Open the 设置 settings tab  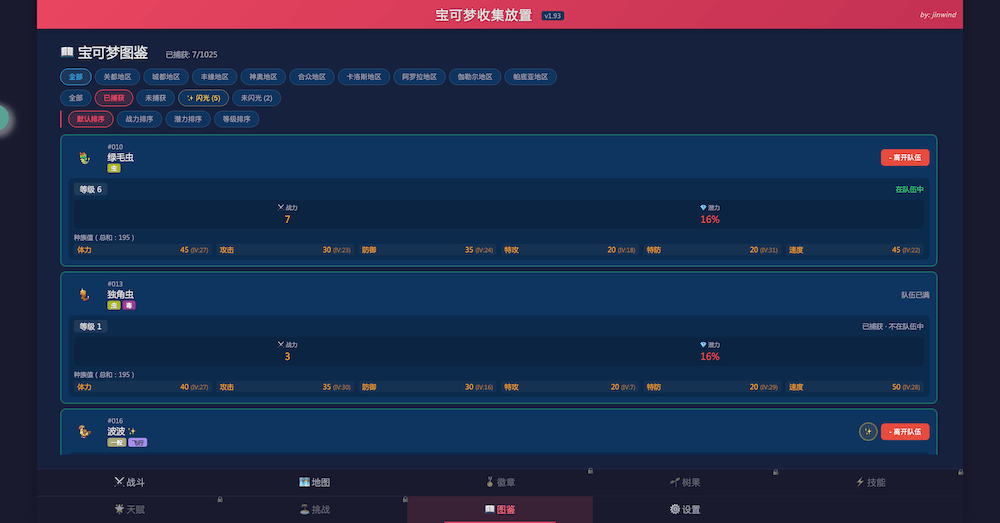pyautogui.click(x=685, y=509)
